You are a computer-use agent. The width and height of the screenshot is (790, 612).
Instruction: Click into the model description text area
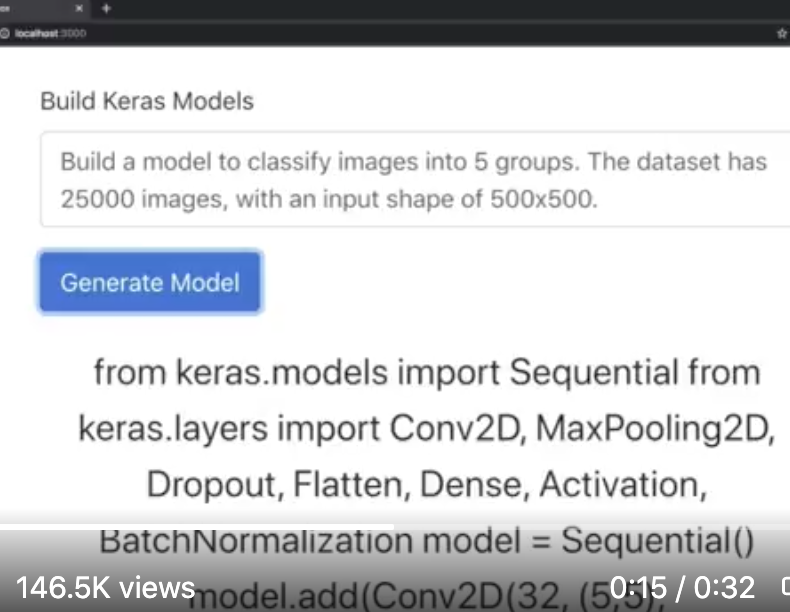(x=415, y=180)
